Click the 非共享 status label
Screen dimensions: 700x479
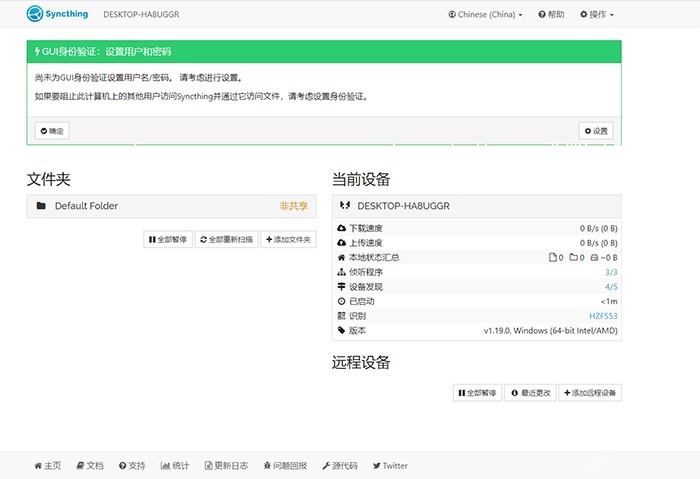pyautogui.click(x=293, y=206)
